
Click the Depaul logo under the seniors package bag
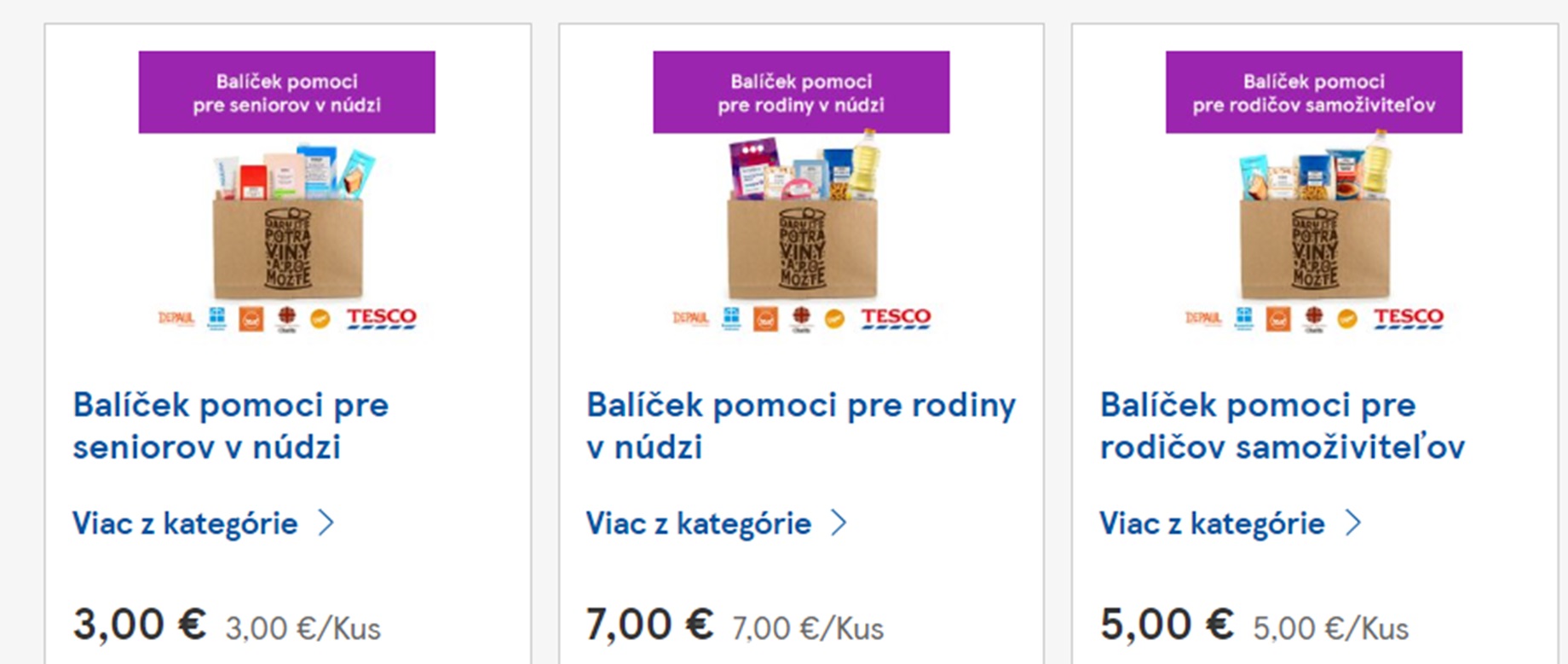[176, 319]
